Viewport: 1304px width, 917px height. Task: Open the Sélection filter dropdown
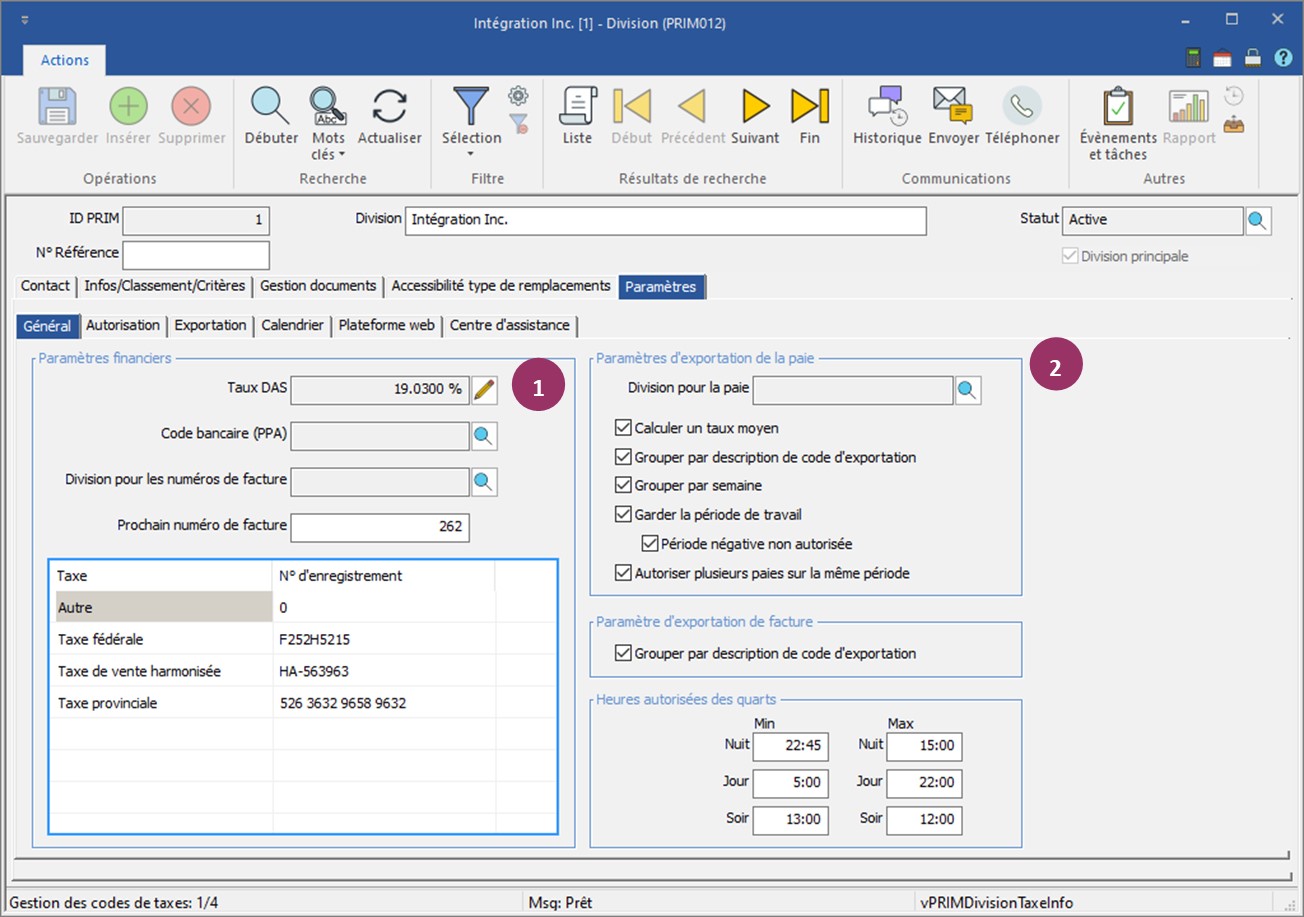[x=471, y=154]
